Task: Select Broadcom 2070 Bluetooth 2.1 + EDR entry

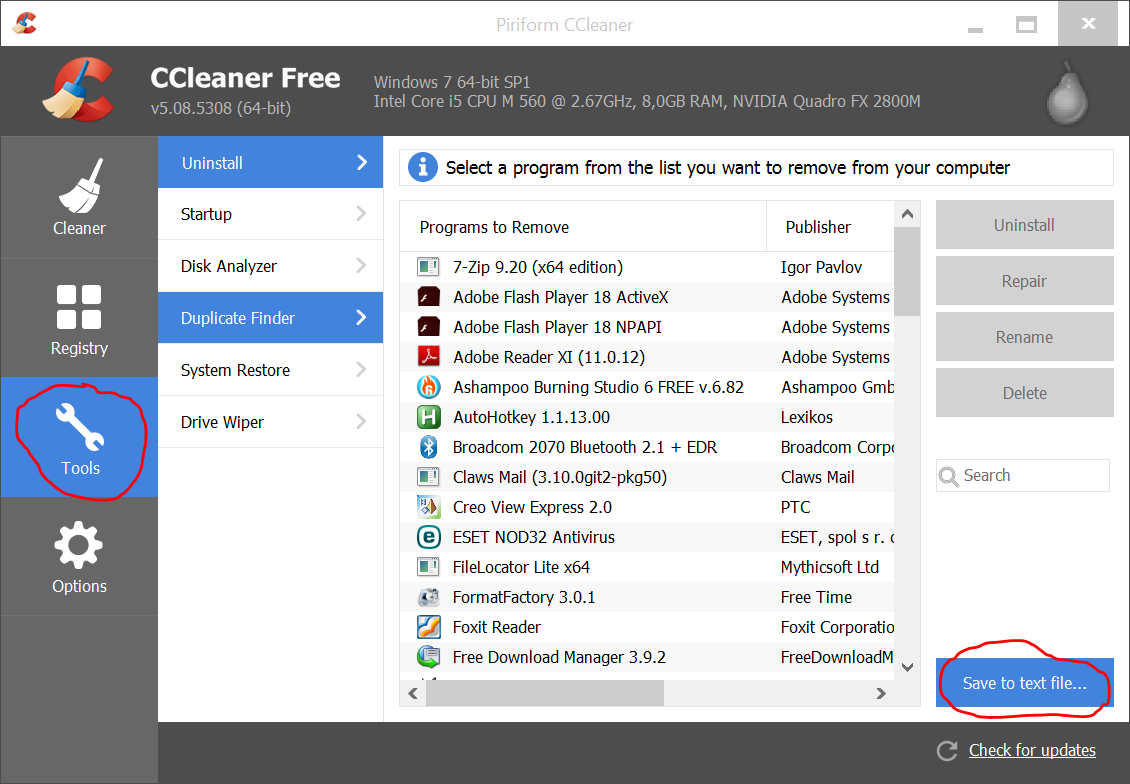Action: pyautogui.click(x=647, y=447)
